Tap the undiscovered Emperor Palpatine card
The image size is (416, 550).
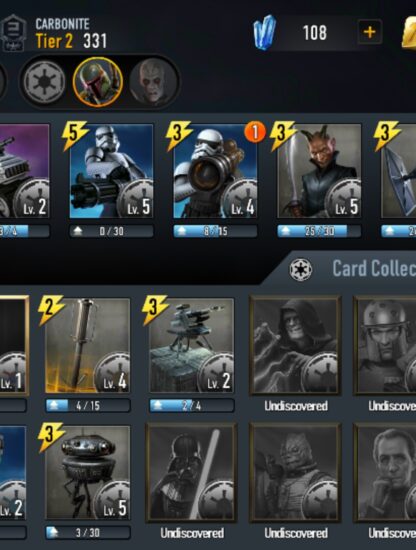[x=295, y=346]
